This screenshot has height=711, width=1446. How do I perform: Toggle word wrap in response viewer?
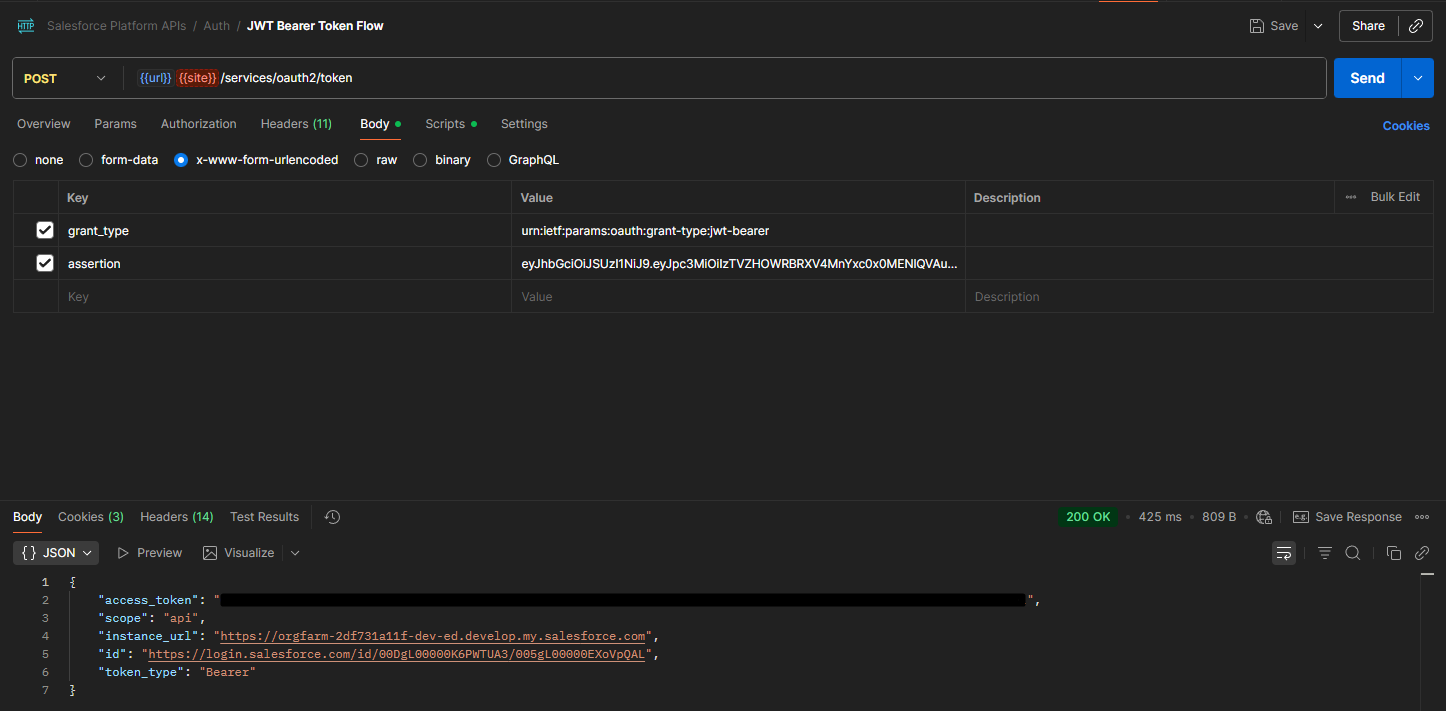tap(1284, 553)
